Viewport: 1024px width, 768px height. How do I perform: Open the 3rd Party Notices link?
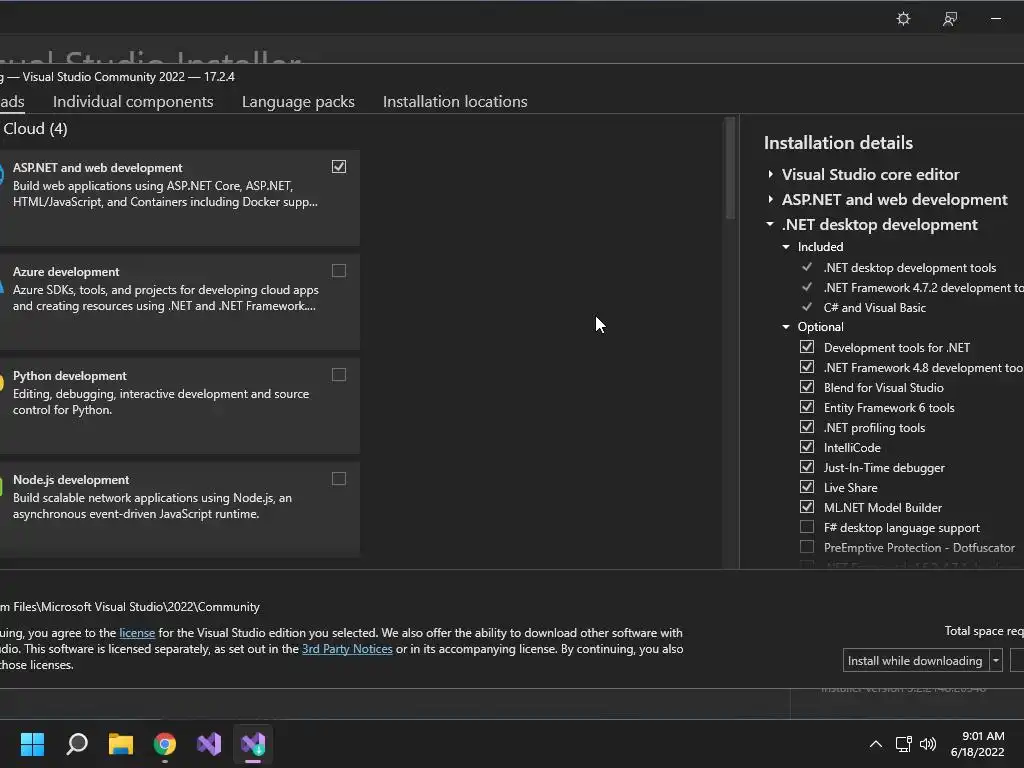(347, 649)
